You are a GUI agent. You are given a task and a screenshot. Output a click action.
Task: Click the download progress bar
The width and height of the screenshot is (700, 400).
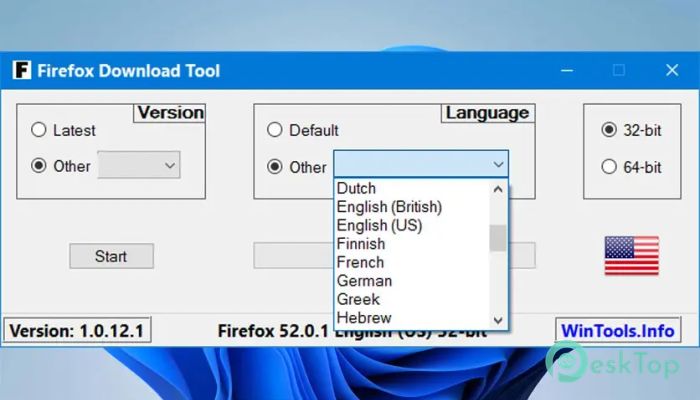395,255
